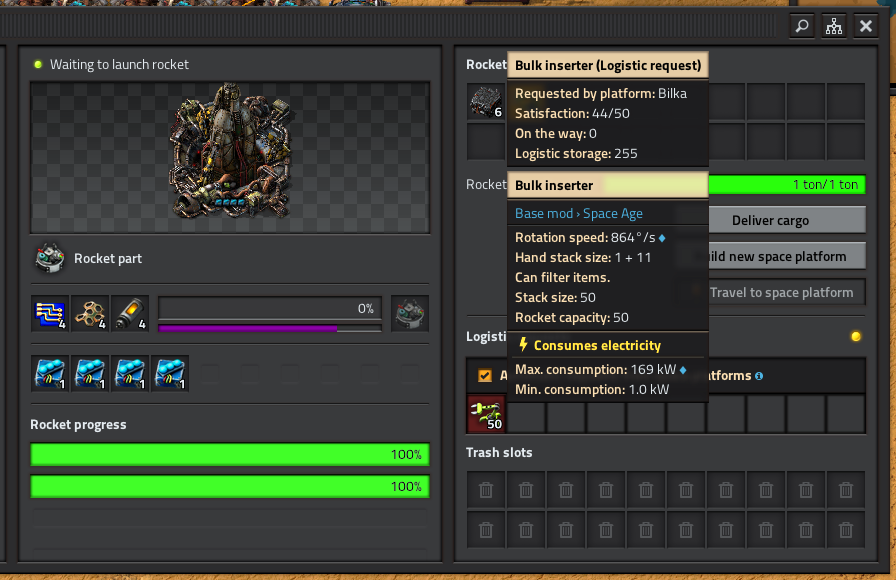Toggle automatic requests from space platforms checkbox
This screenshot has height=580, width=896.
point(485,375)
